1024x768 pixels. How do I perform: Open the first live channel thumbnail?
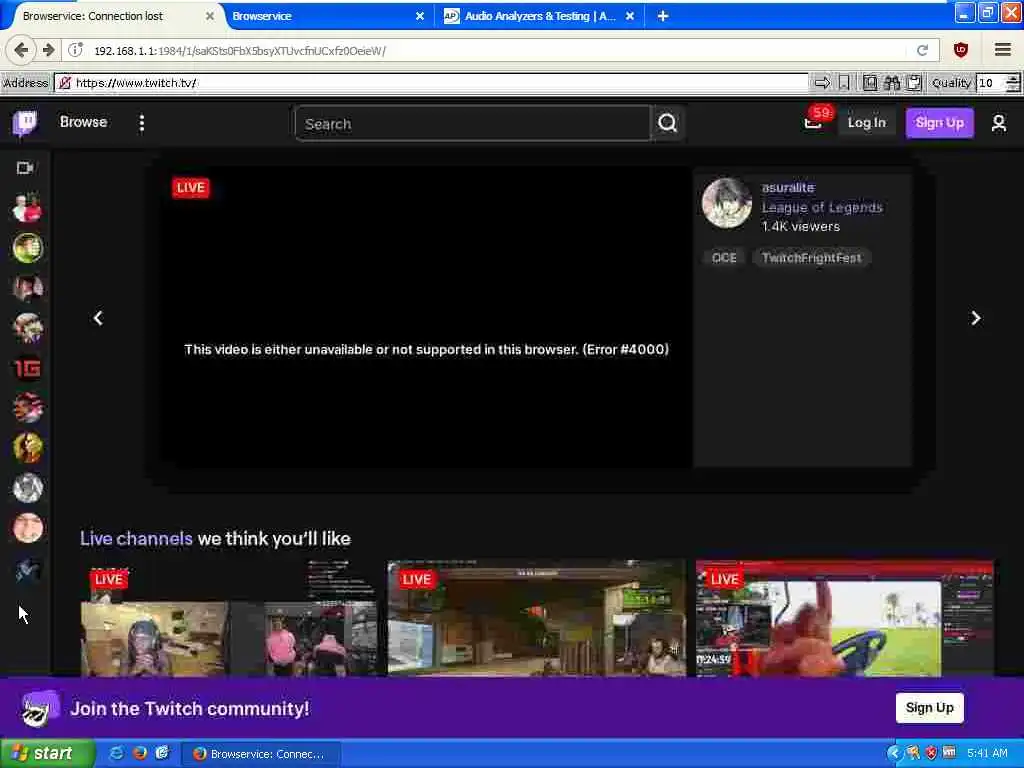tap(229, 618)
